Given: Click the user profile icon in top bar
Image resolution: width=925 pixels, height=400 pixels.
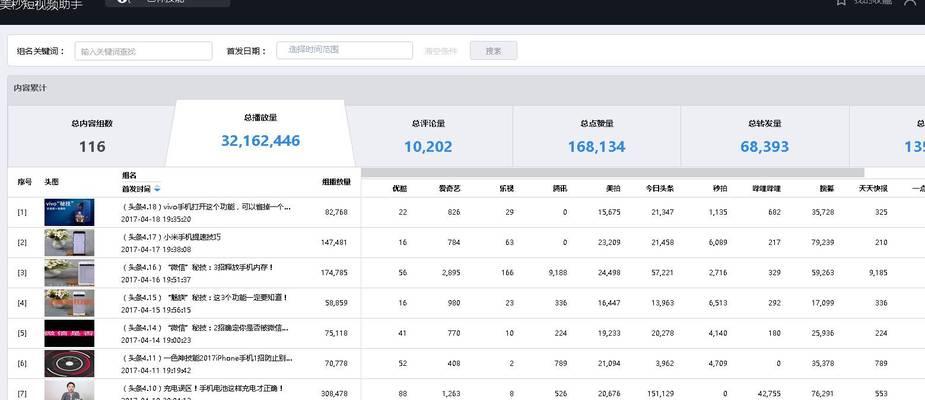Looking at the screenshot, I should 910,2.
